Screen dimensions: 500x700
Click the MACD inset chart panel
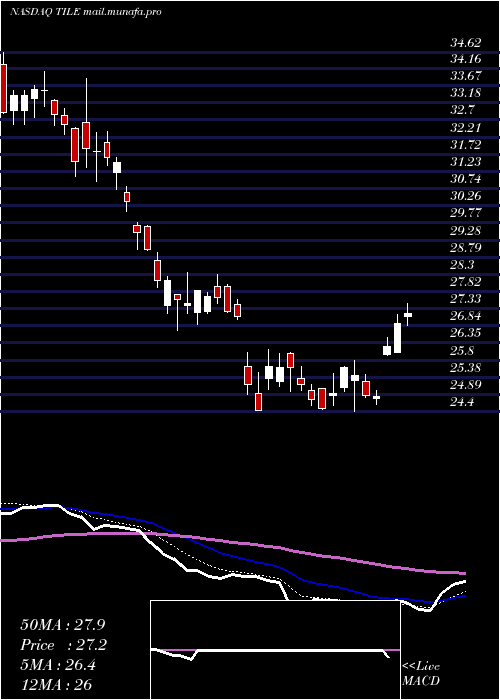coord(275,650)
